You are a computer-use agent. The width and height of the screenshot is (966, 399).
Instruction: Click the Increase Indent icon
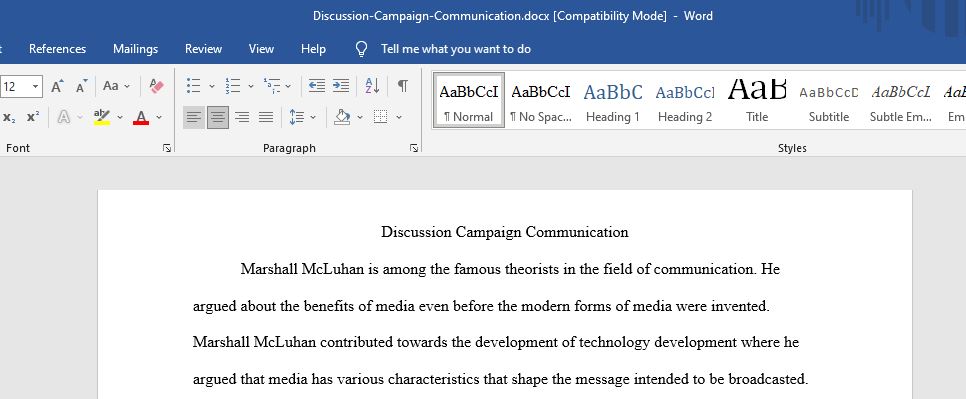click(341, 86)
